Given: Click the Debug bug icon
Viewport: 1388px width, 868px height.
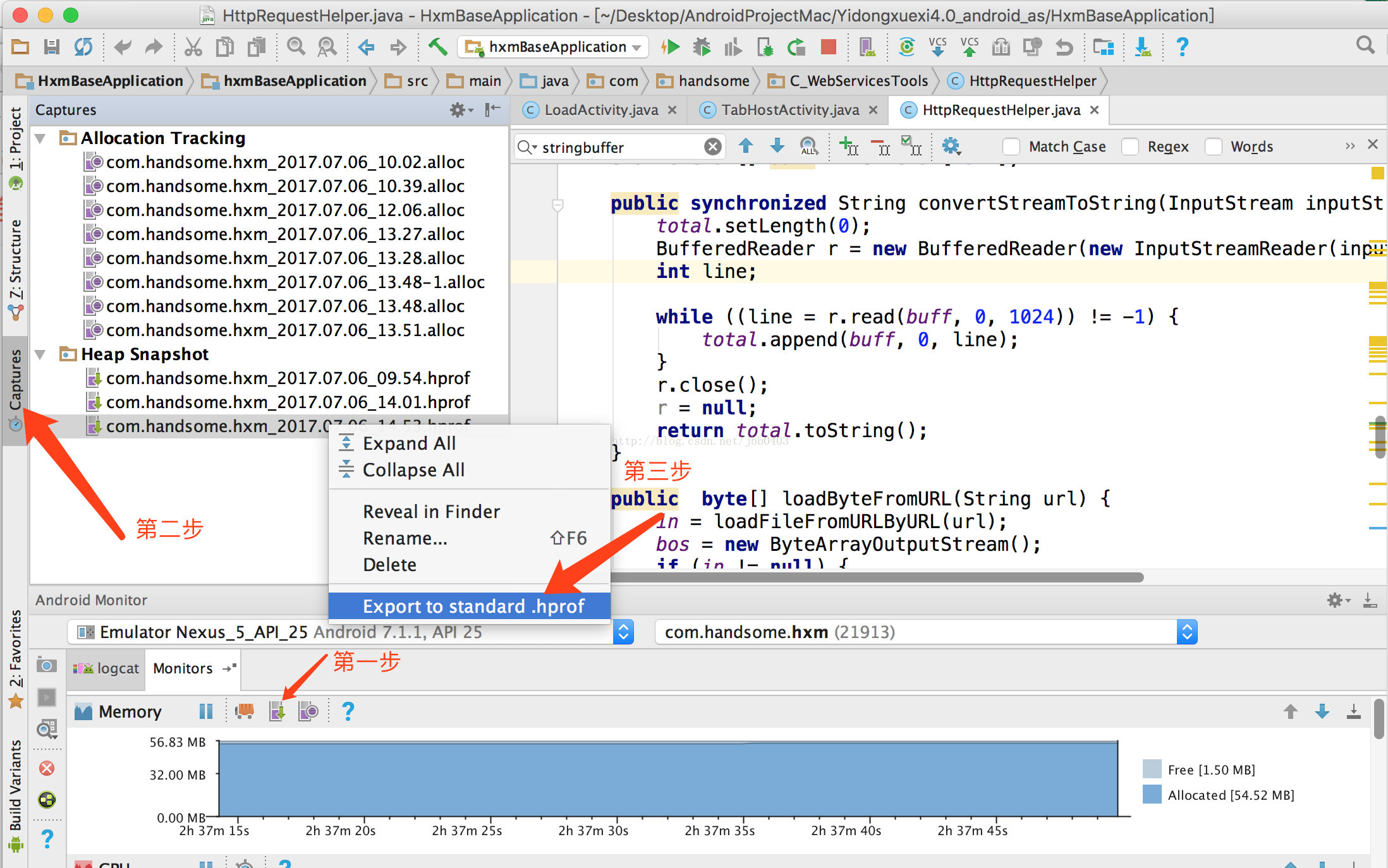Looking at the screenshot, I should pyautogui.click(x=702, y=47).
